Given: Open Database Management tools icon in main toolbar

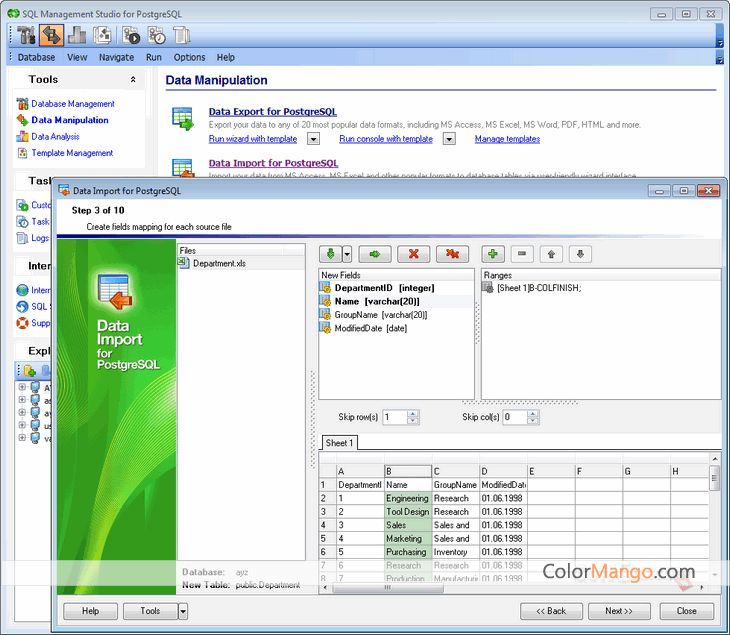Looking at the screenshot, I should [26, 35].
